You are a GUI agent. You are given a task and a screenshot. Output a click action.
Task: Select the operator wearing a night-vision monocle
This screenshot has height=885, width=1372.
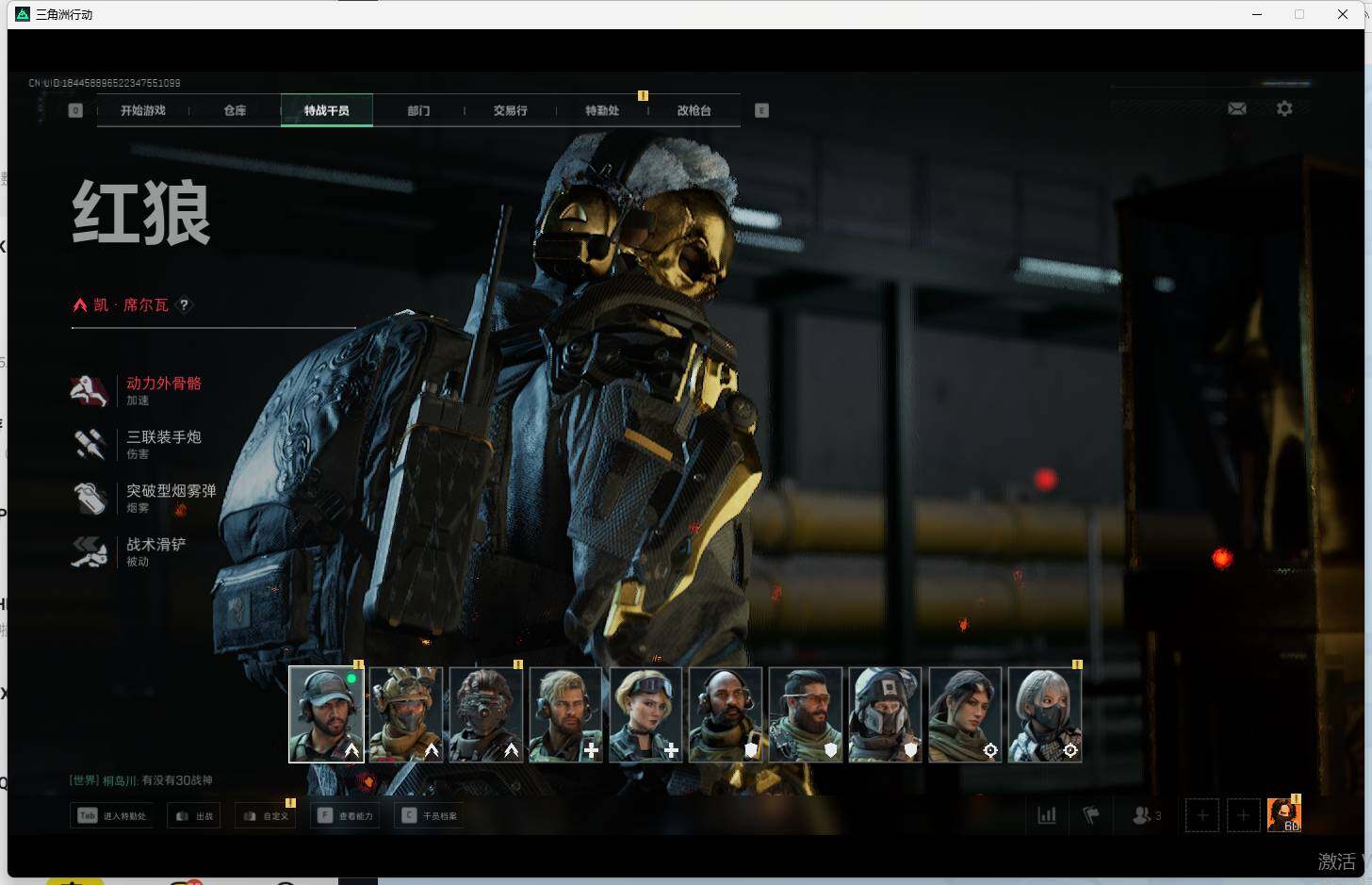(485, 714)
